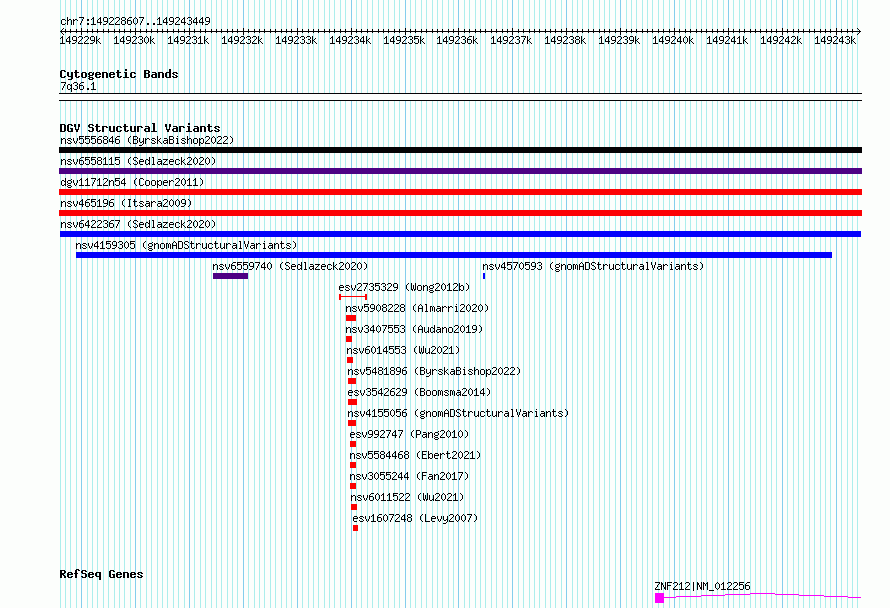This screenshot has height=608, width=890.
Task: Select the blue nsv4159305 variant bar
Action: (454, 255)
